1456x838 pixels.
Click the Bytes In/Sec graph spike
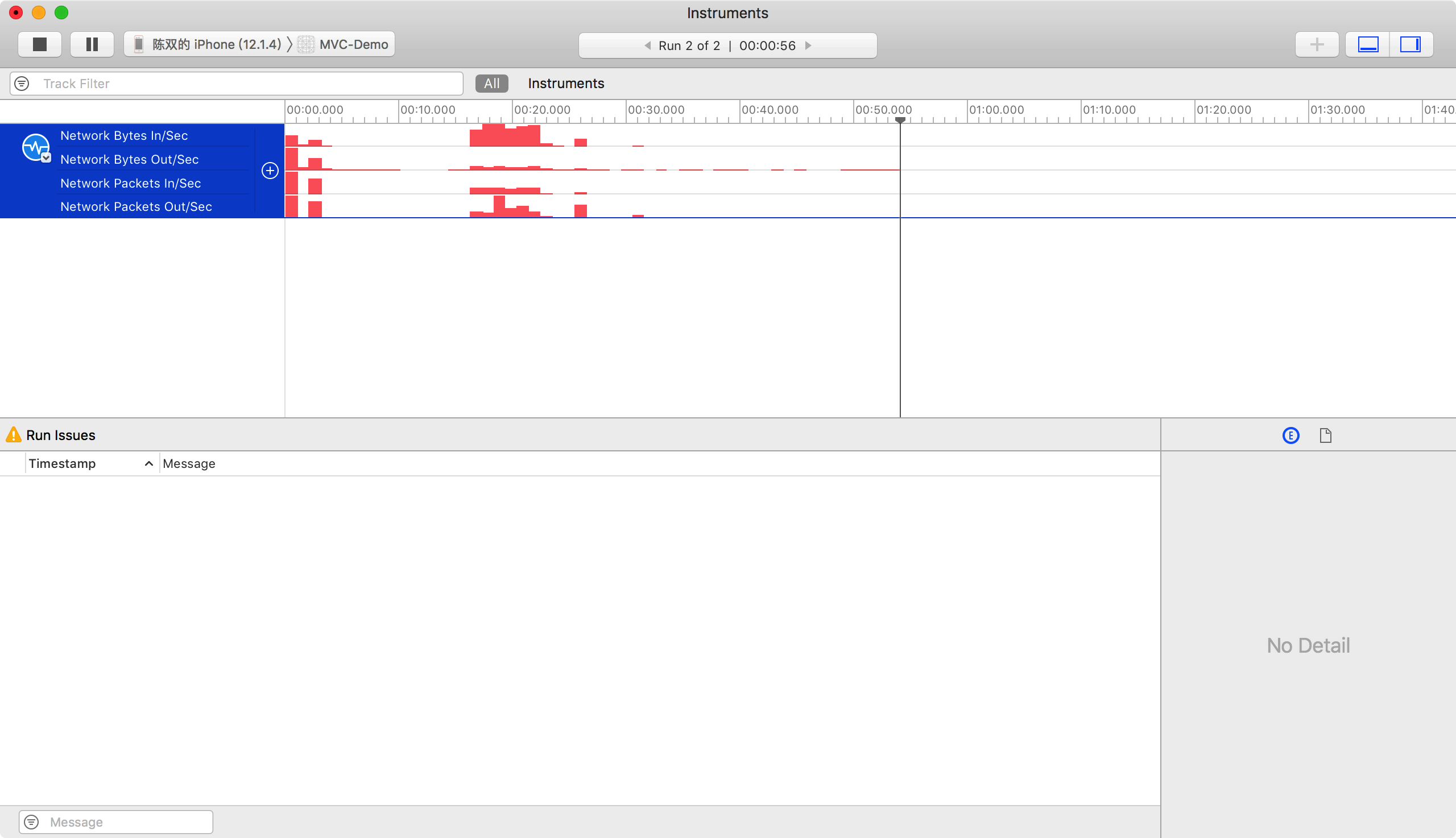pos(506,135)
